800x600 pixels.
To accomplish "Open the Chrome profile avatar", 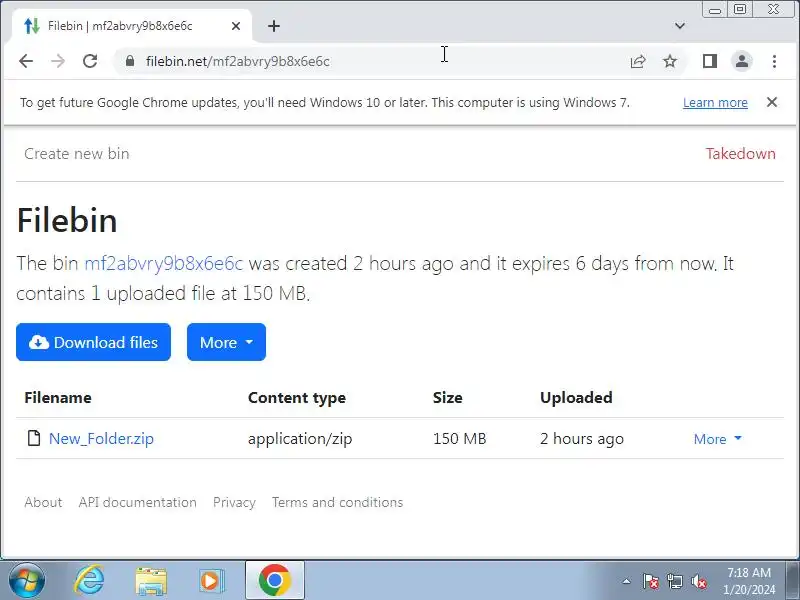I will click(x=742, y=61).
